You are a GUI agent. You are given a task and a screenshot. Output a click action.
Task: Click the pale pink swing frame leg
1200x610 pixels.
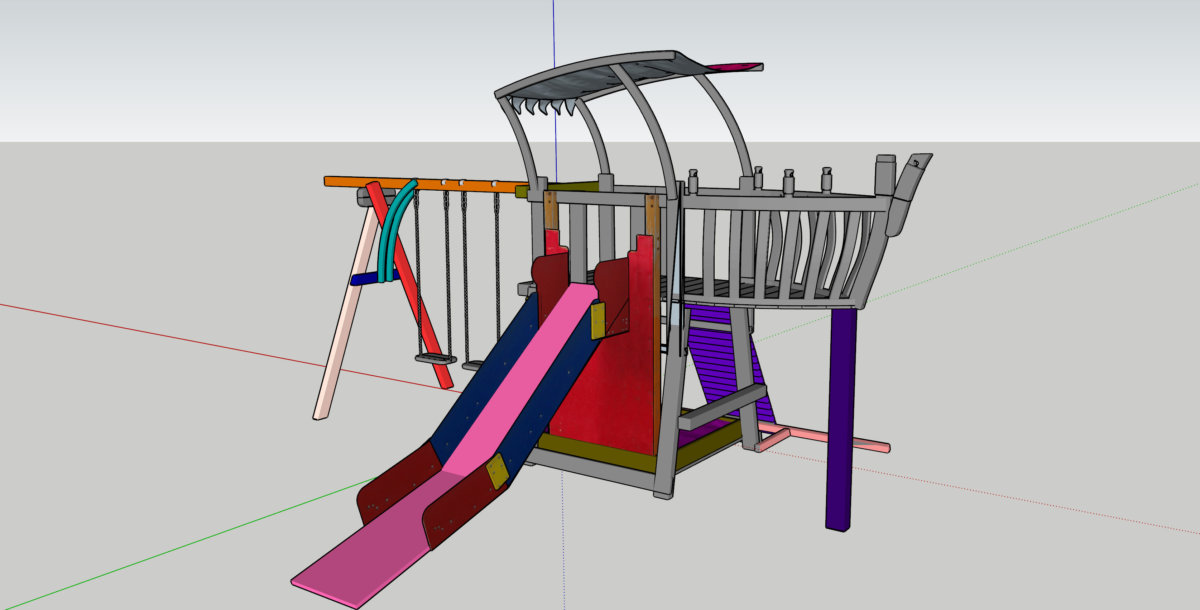(x=340, y=330)
